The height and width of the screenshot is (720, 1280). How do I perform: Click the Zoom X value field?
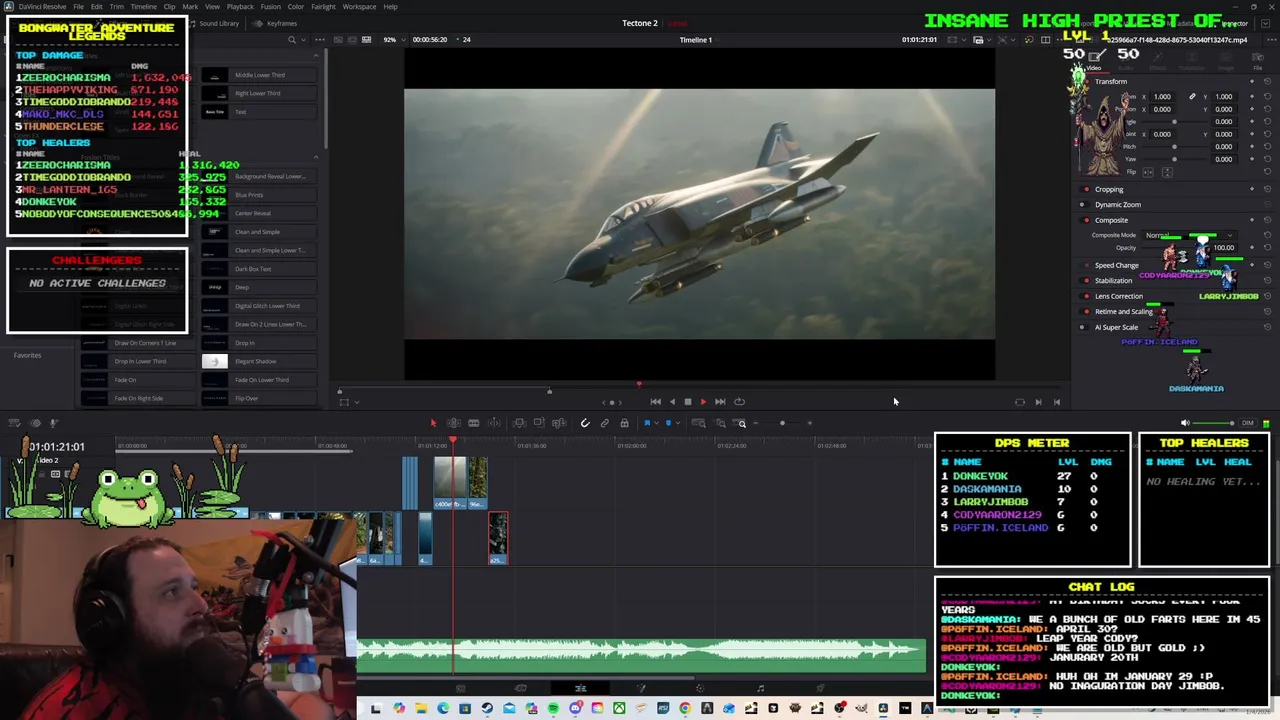1162,97
